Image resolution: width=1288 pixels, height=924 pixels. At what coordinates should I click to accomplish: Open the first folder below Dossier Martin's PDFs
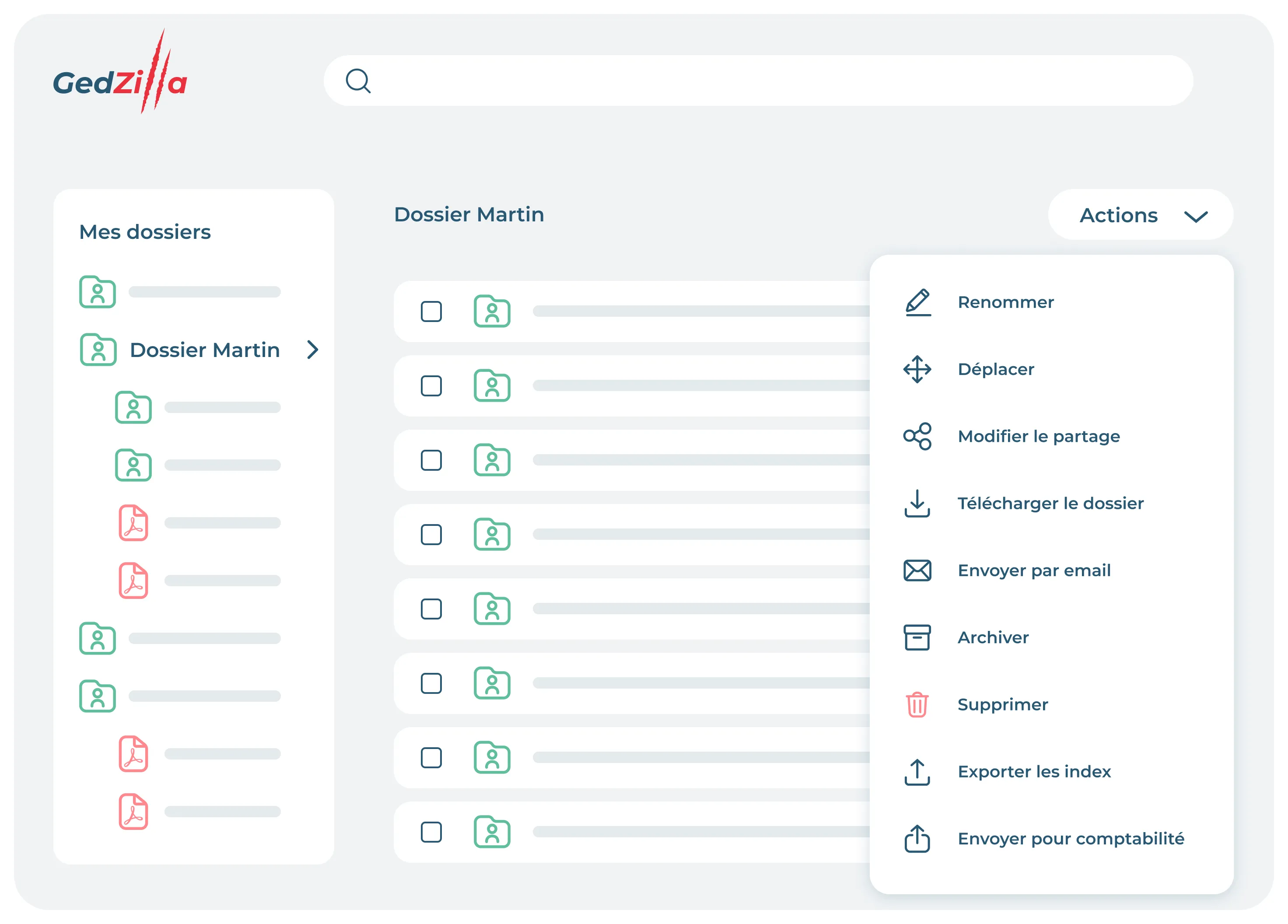180,638
